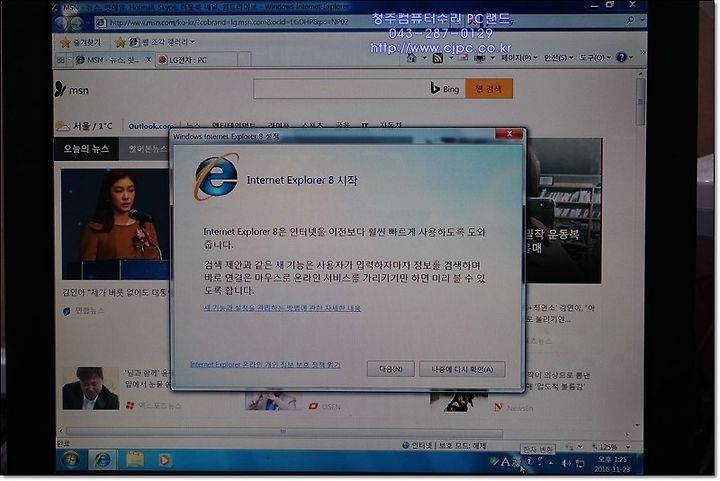The height and width of the screenshot is (481, 720).
Task: Select the 많이본뉴스 tab
Action: pos(147,149)
